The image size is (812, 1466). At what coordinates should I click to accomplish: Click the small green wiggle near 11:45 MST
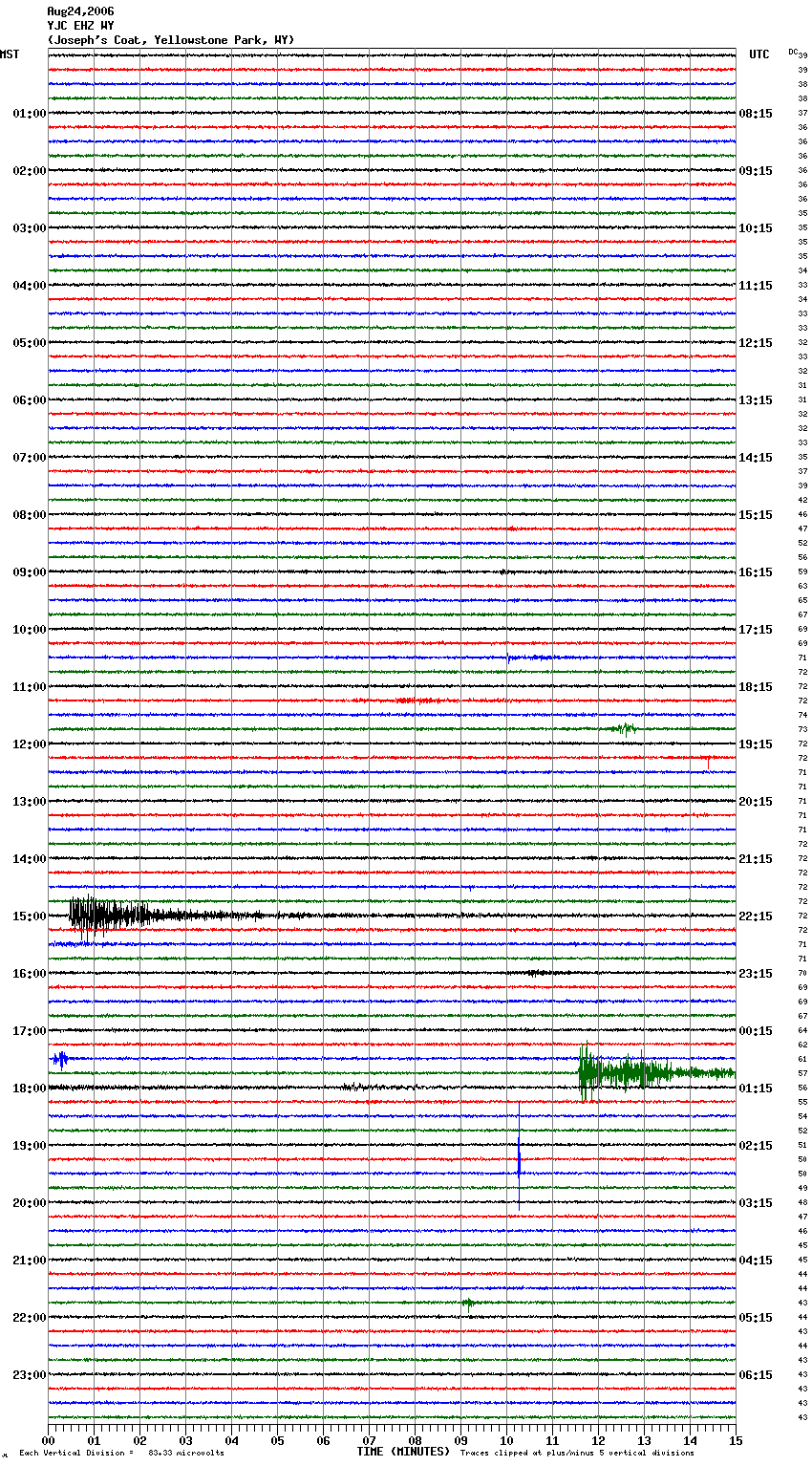coord(623,729)
